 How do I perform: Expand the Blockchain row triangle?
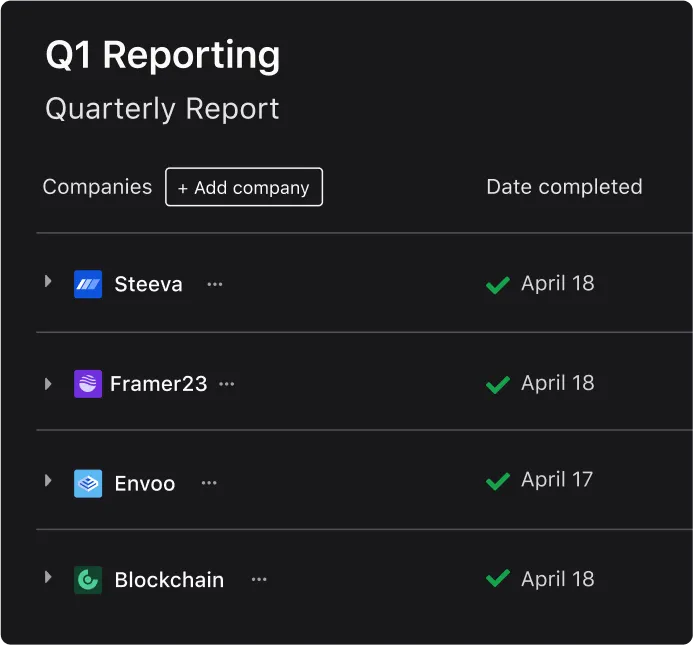pos(48,577)
